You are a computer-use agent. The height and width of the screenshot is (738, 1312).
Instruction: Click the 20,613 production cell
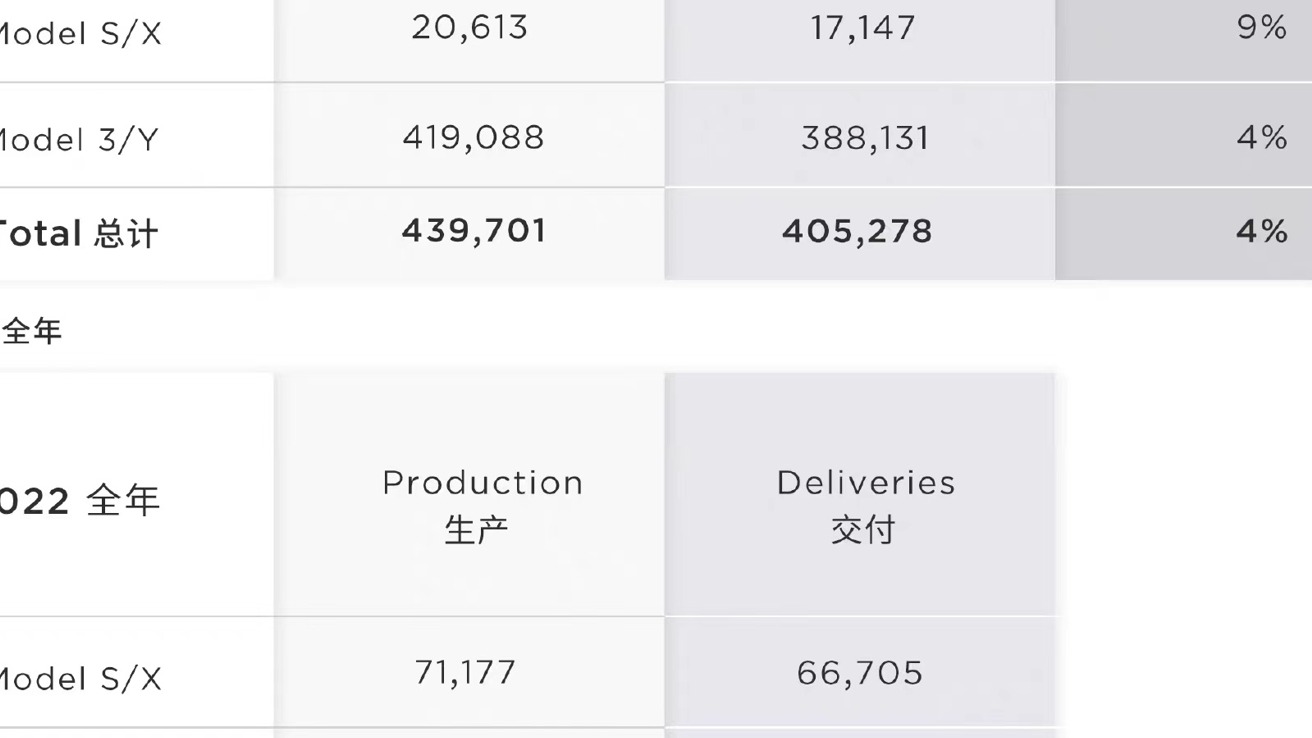click(469, 28)
